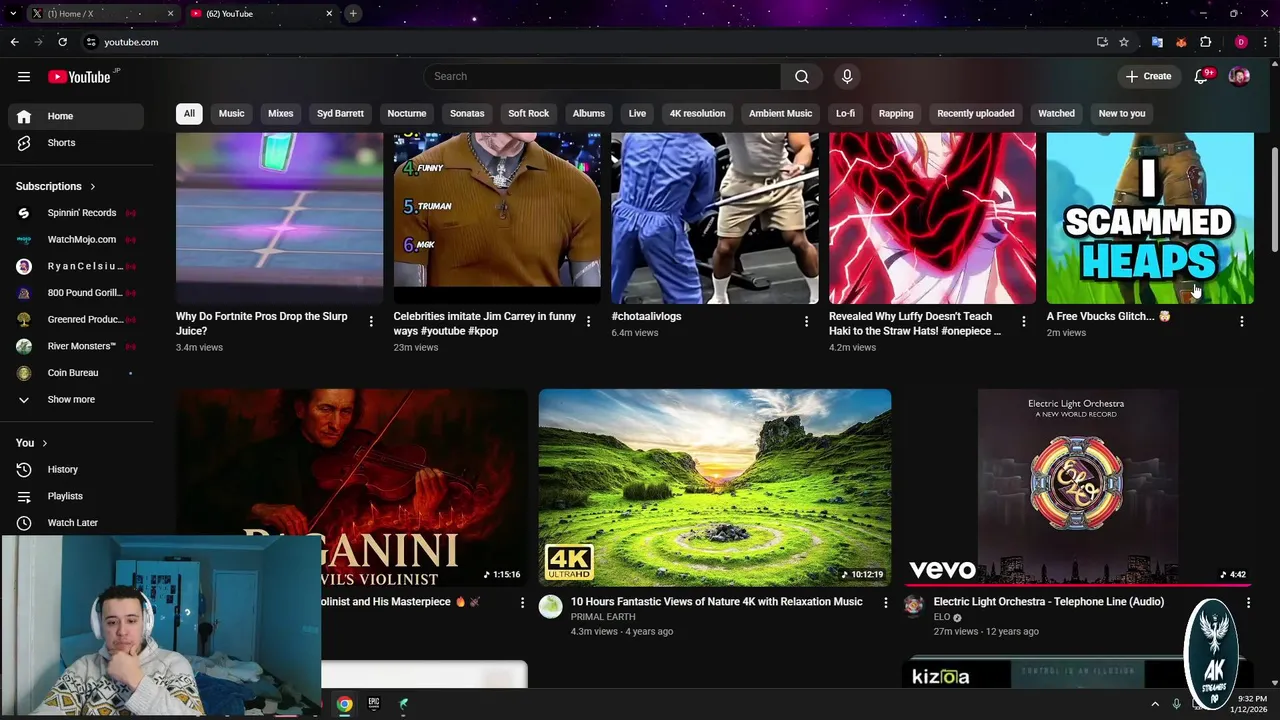The height and width of the screenshot is (720, 1280).
Task: Select the 4K resolution filter chip
Action: pos(697,114)
